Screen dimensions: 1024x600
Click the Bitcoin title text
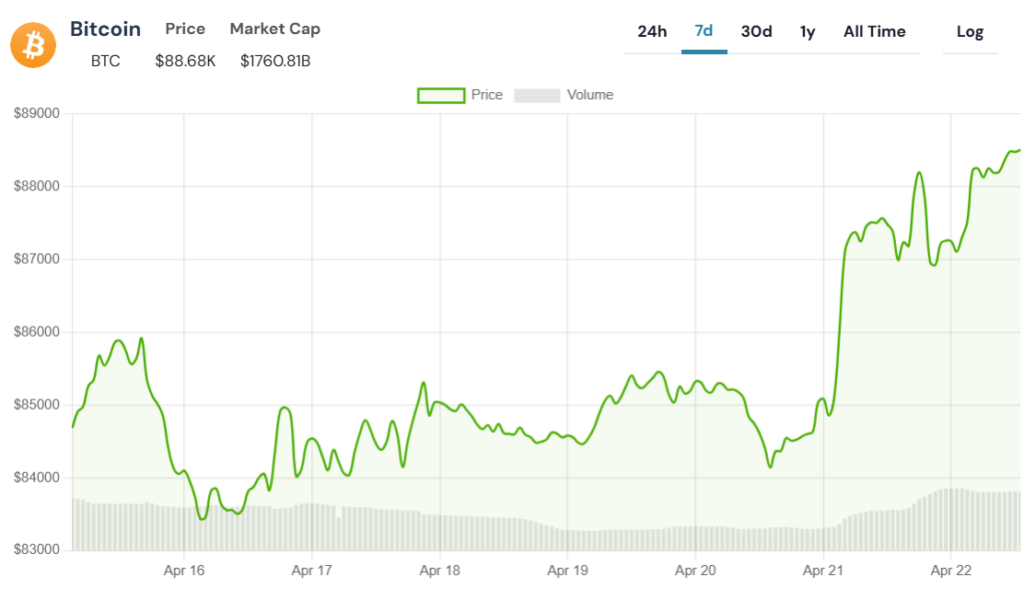105,29
